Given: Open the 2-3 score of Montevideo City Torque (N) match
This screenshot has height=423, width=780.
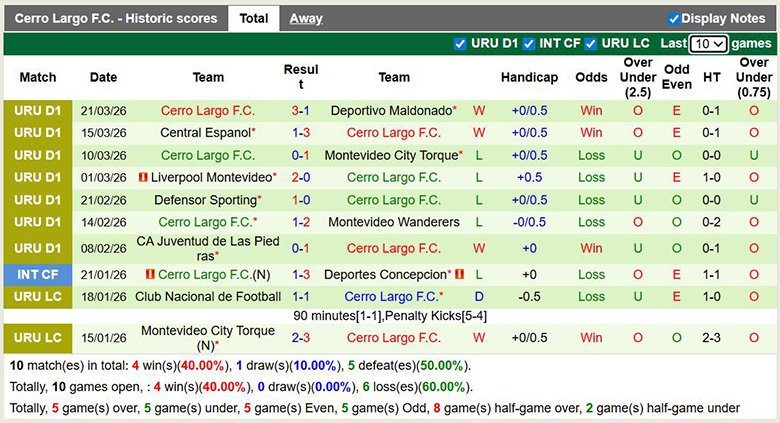Looking at the screenshot, I should pos(300,338).
